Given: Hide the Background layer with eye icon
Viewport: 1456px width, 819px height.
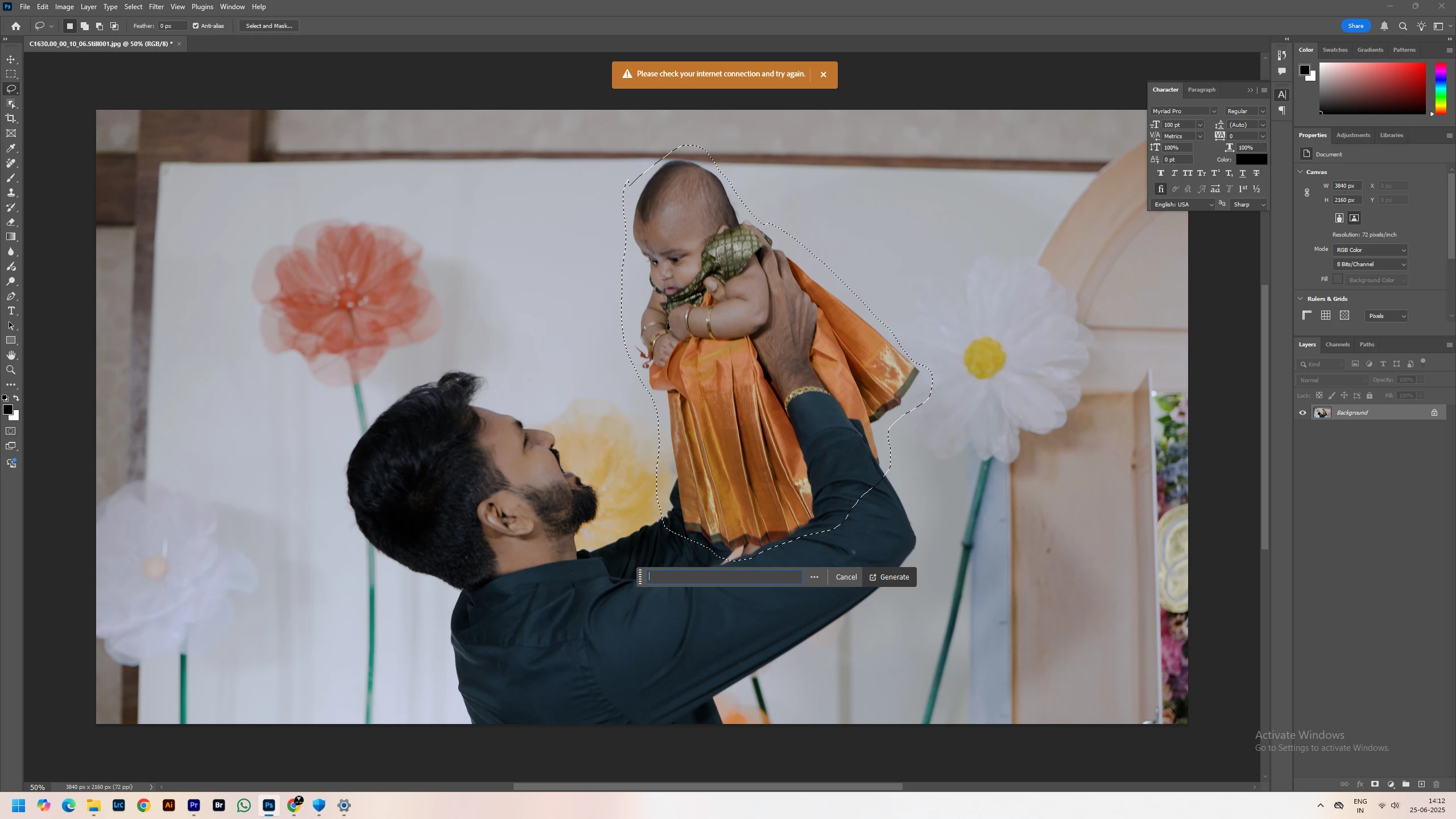Looking at the screenshot, I should (x=1303, y=413).
